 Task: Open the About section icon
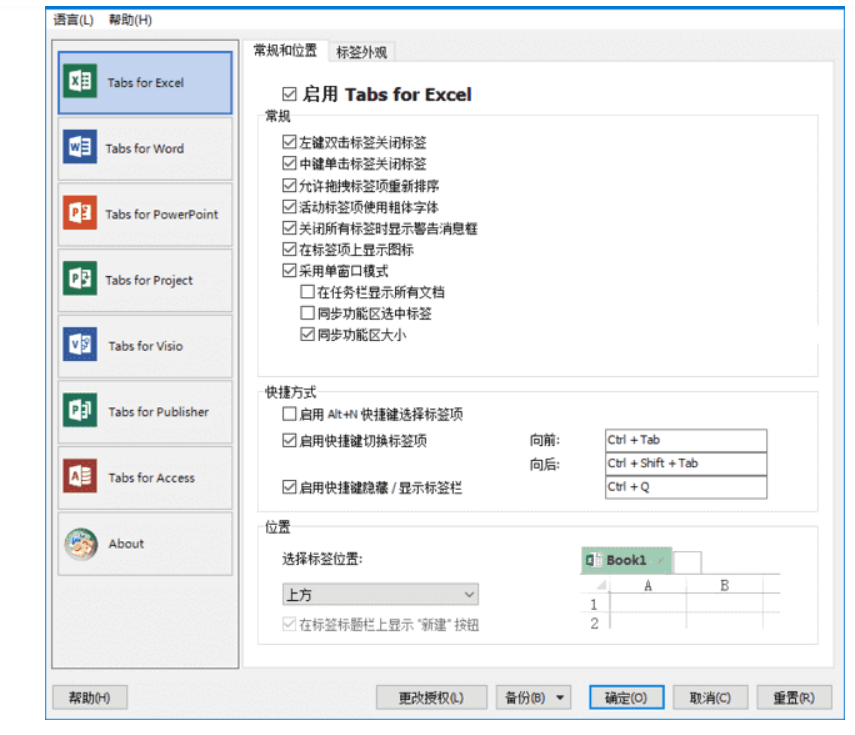[81, 544]
